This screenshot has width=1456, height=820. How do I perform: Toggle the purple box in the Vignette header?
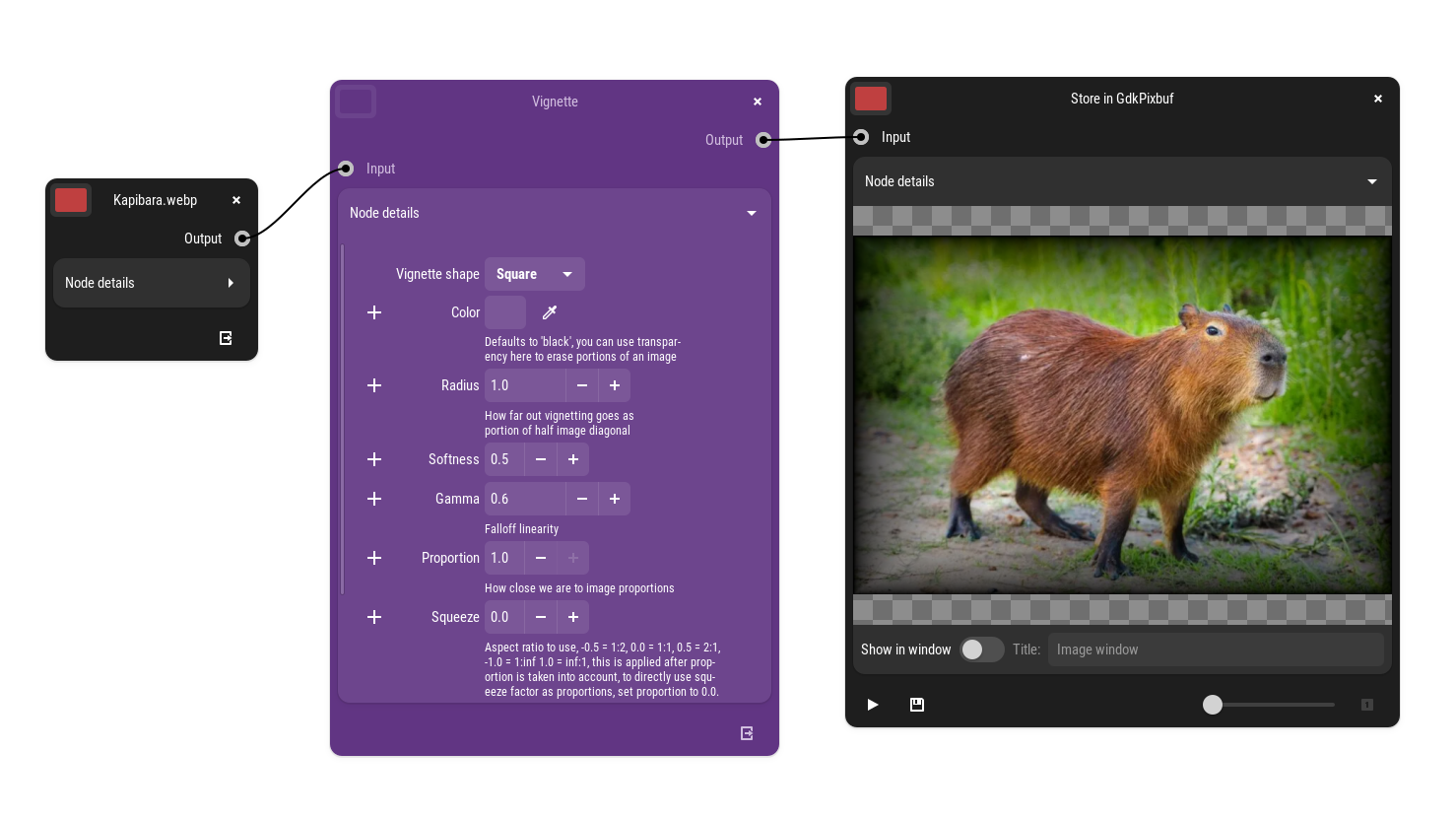tap(356, 102)
